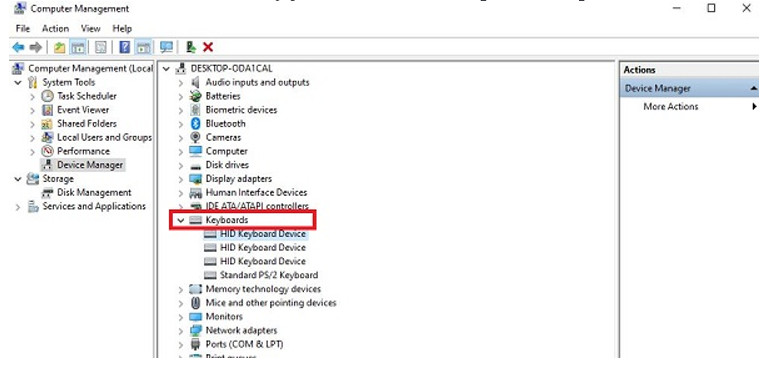767x375 pixels.
Task: Select the highlighted HID Keyboard Device
Action: pos(263,234)
